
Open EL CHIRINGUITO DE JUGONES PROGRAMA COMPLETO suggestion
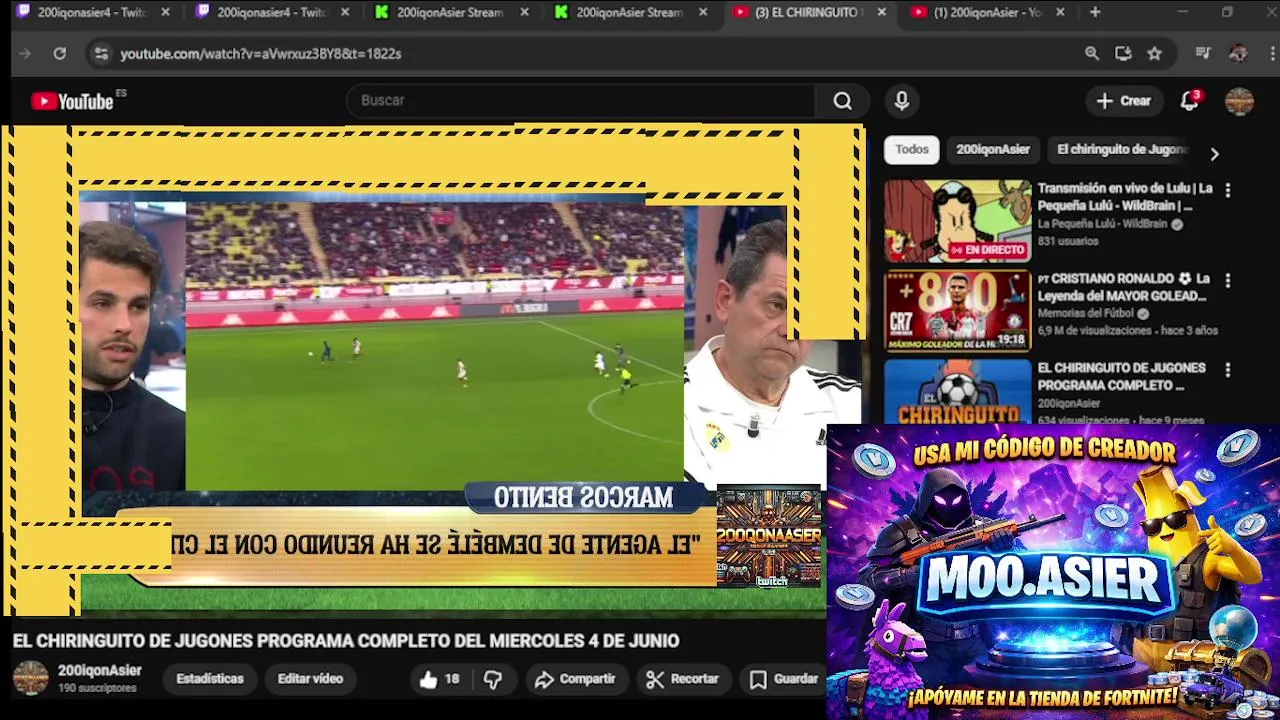(1121, 377)
